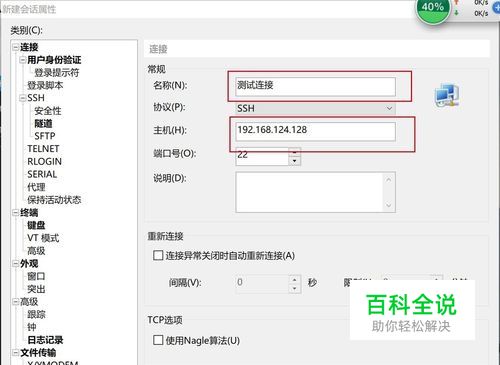Image resolution: width=500 pixels, height=365 pixels.
Task: Open 日志记录 settings in tree
Action: 45,340
